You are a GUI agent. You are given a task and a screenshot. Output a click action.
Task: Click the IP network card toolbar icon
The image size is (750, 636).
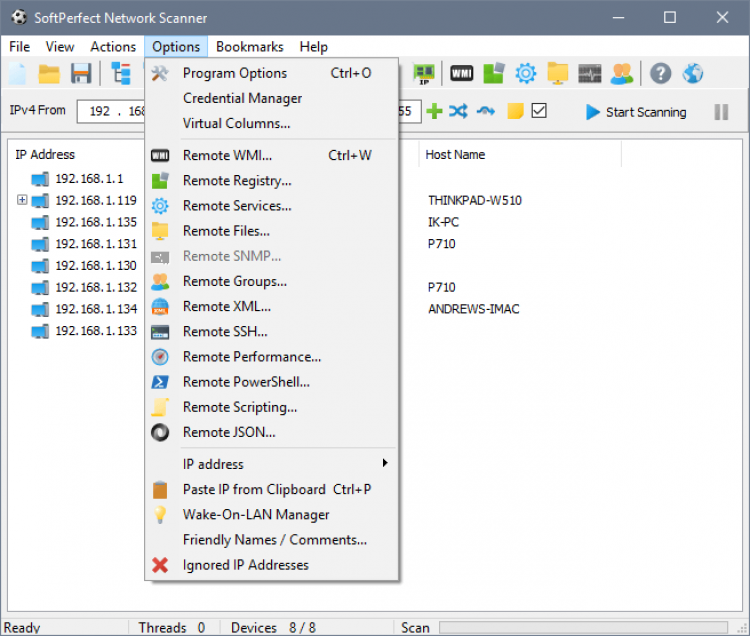pos(424,74)
